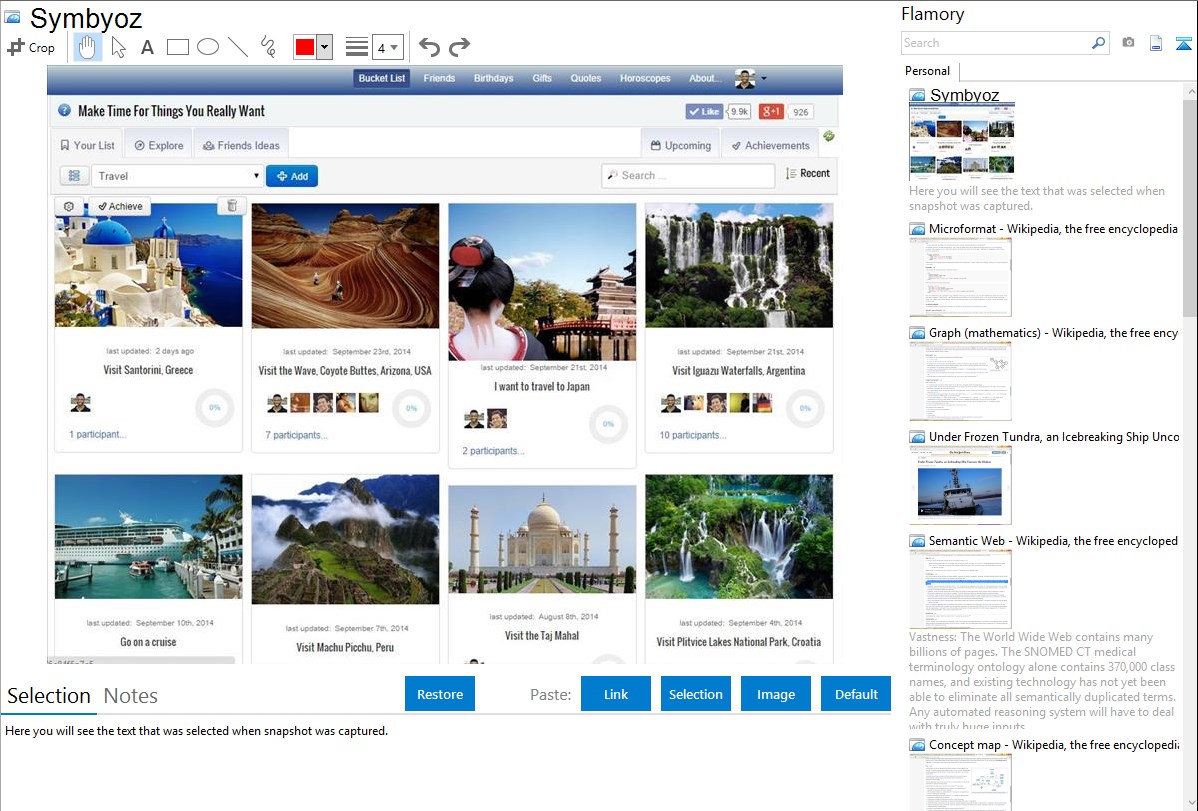Open the color picker dropdown arrow
The height and width of the screenshot is (811, 1198).
pyautogui.click(x=325, y=47)
